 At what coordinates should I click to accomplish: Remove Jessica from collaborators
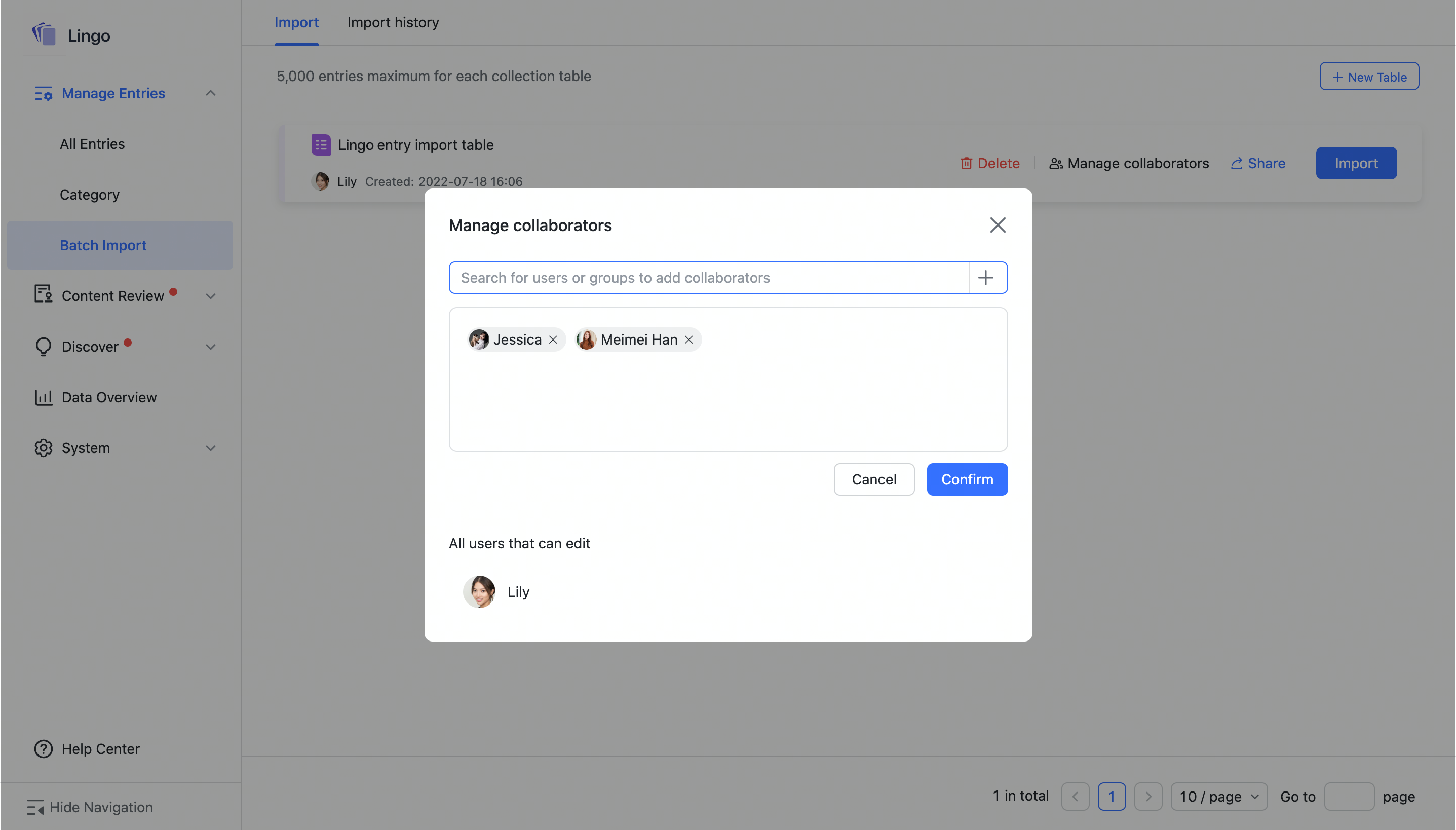coord(552,339)
